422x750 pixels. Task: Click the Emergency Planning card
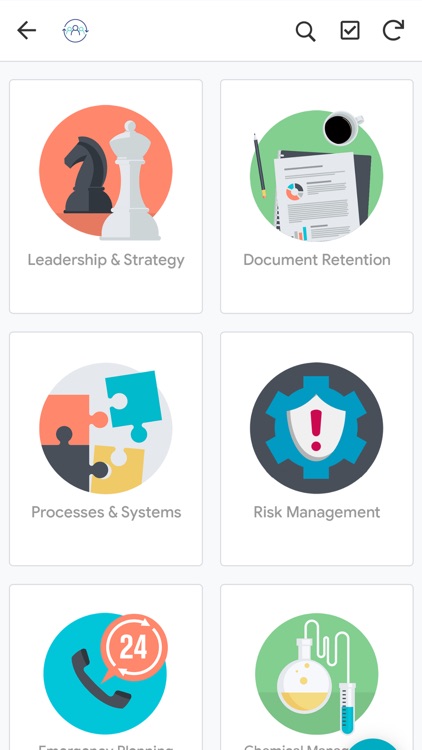(106, 667)
